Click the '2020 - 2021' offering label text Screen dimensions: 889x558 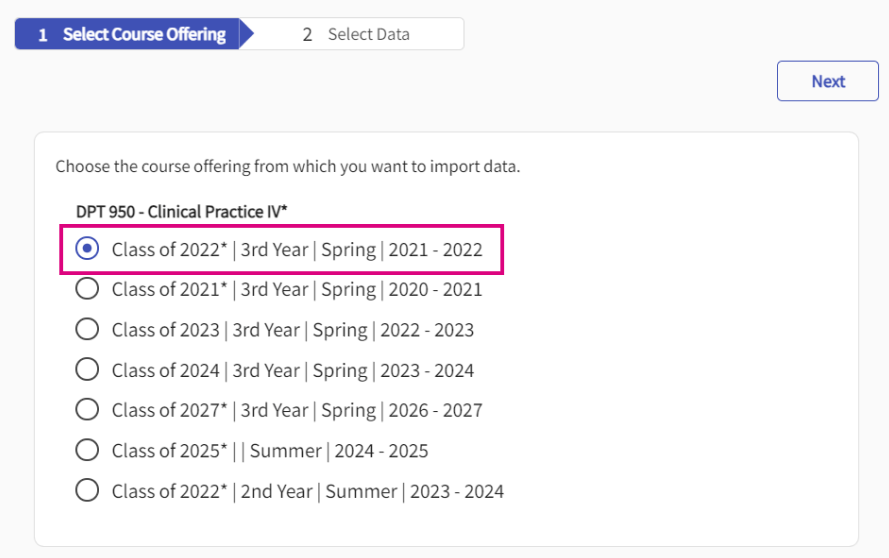[435, 290]
